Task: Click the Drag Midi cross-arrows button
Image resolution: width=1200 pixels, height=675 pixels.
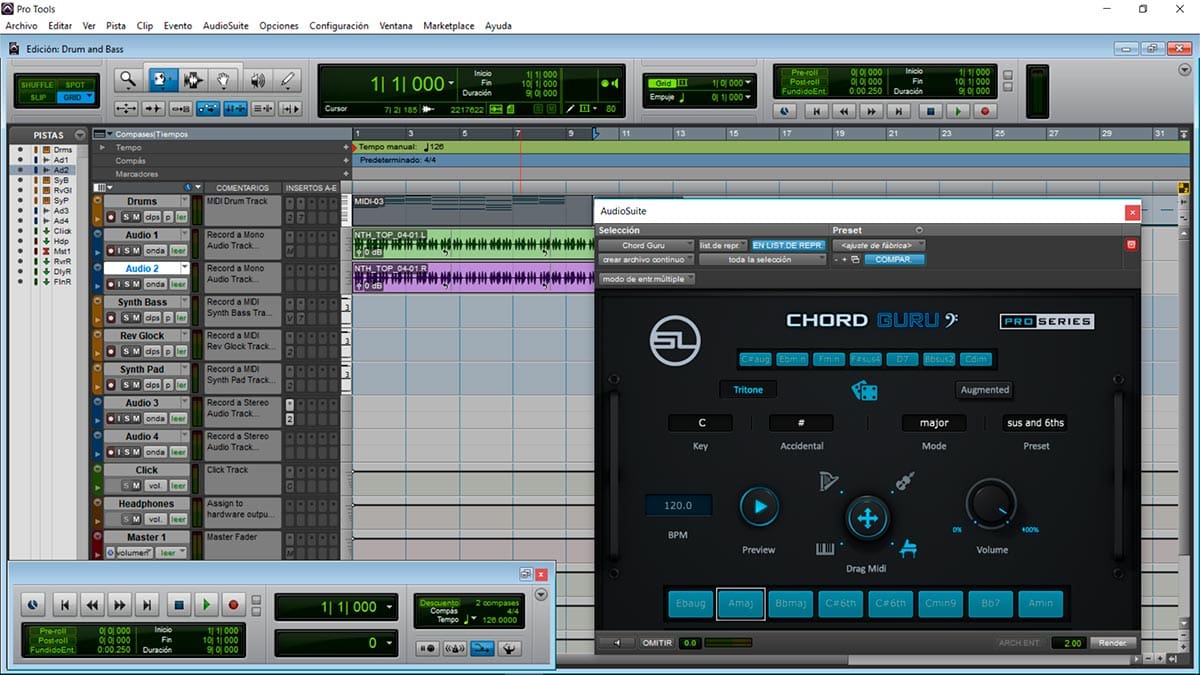Action: pyautogui.click(x=867, y=518)
